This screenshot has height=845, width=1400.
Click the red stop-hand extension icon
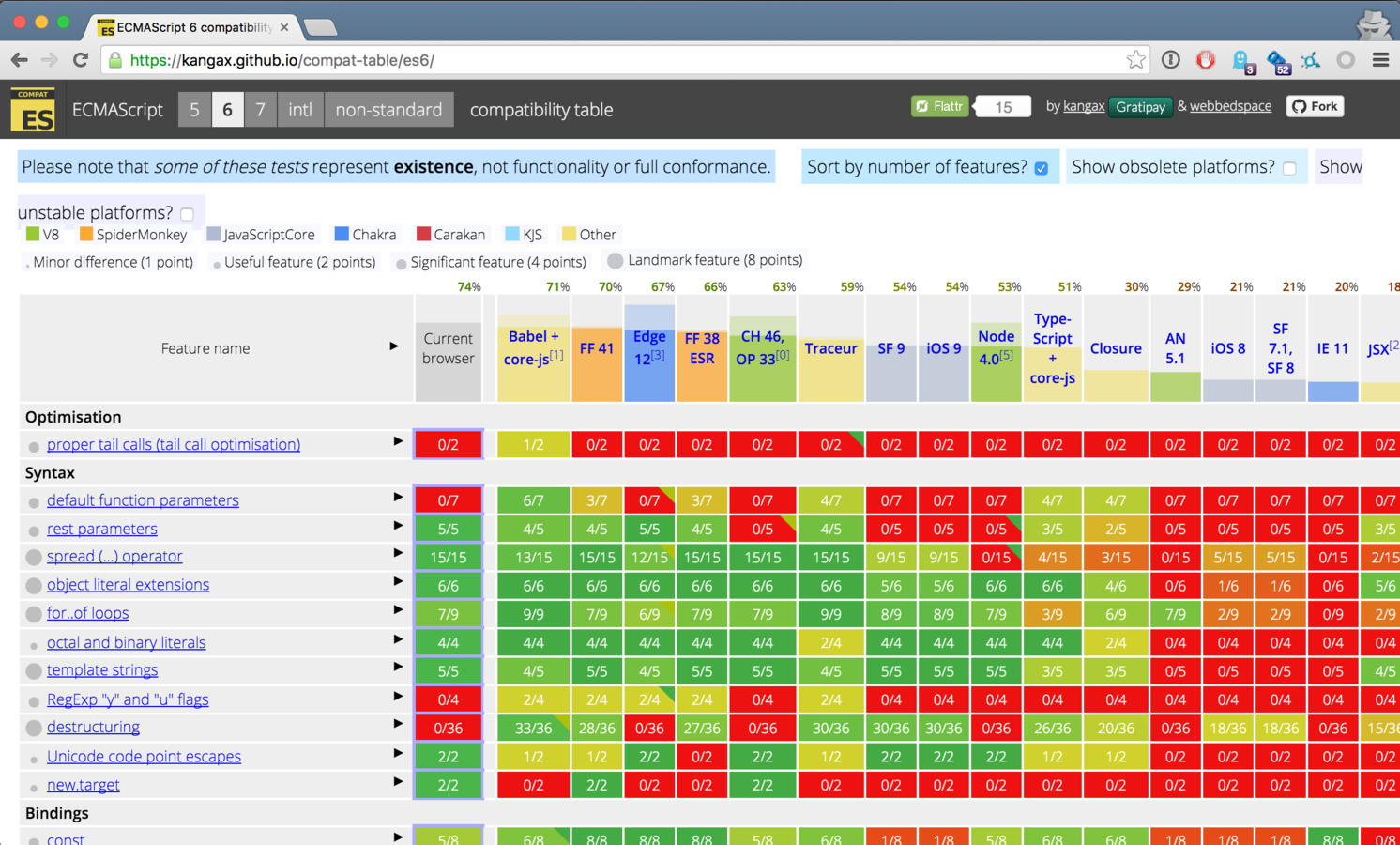coord(1206,60)
